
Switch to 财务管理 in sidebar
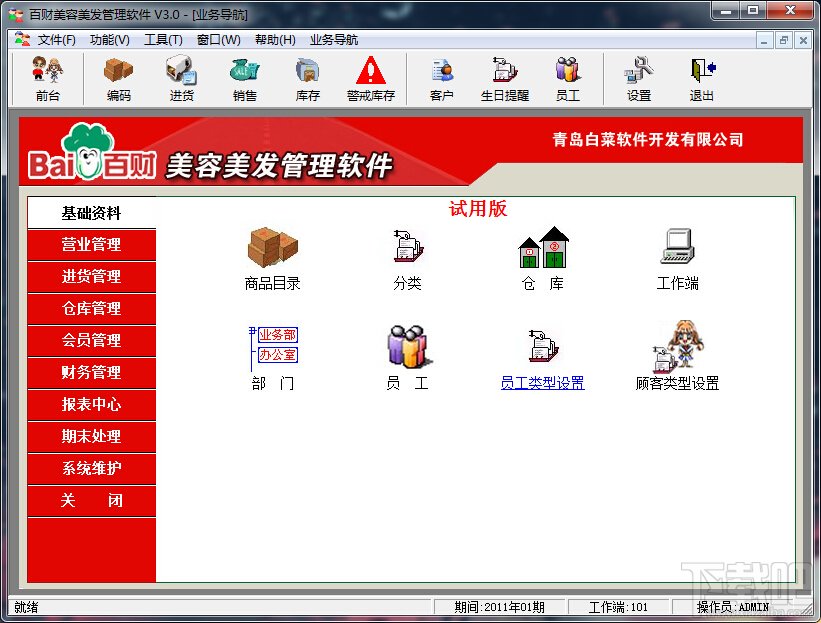click(x=92, y=372)
